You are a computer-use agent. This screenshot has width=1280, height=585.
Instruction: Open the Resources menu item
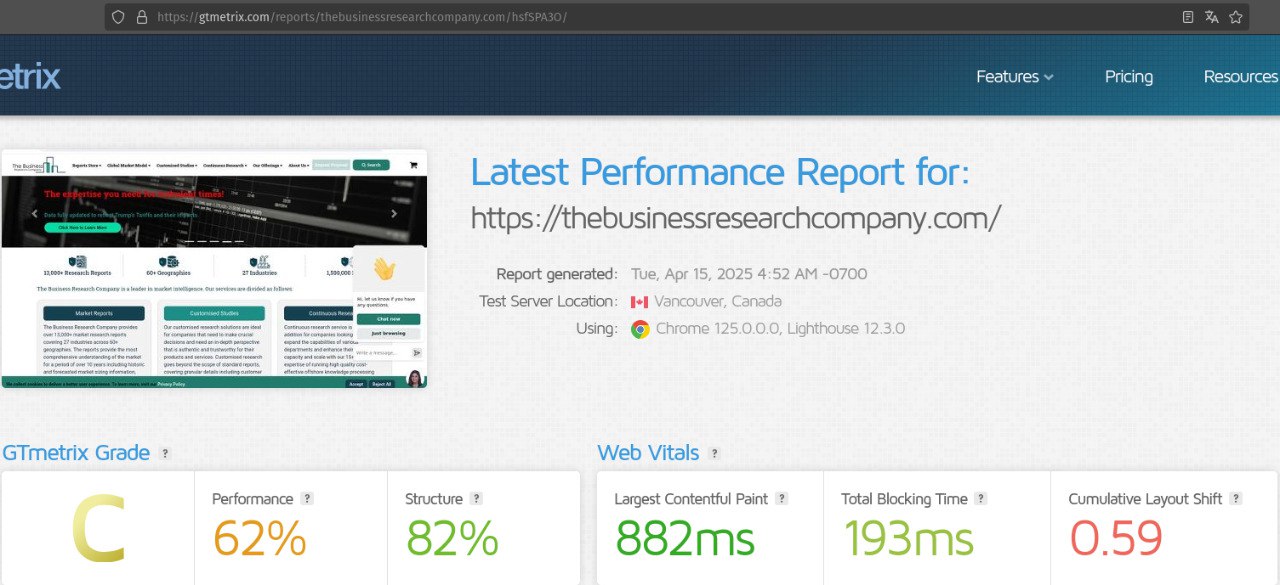[1241, 77]
